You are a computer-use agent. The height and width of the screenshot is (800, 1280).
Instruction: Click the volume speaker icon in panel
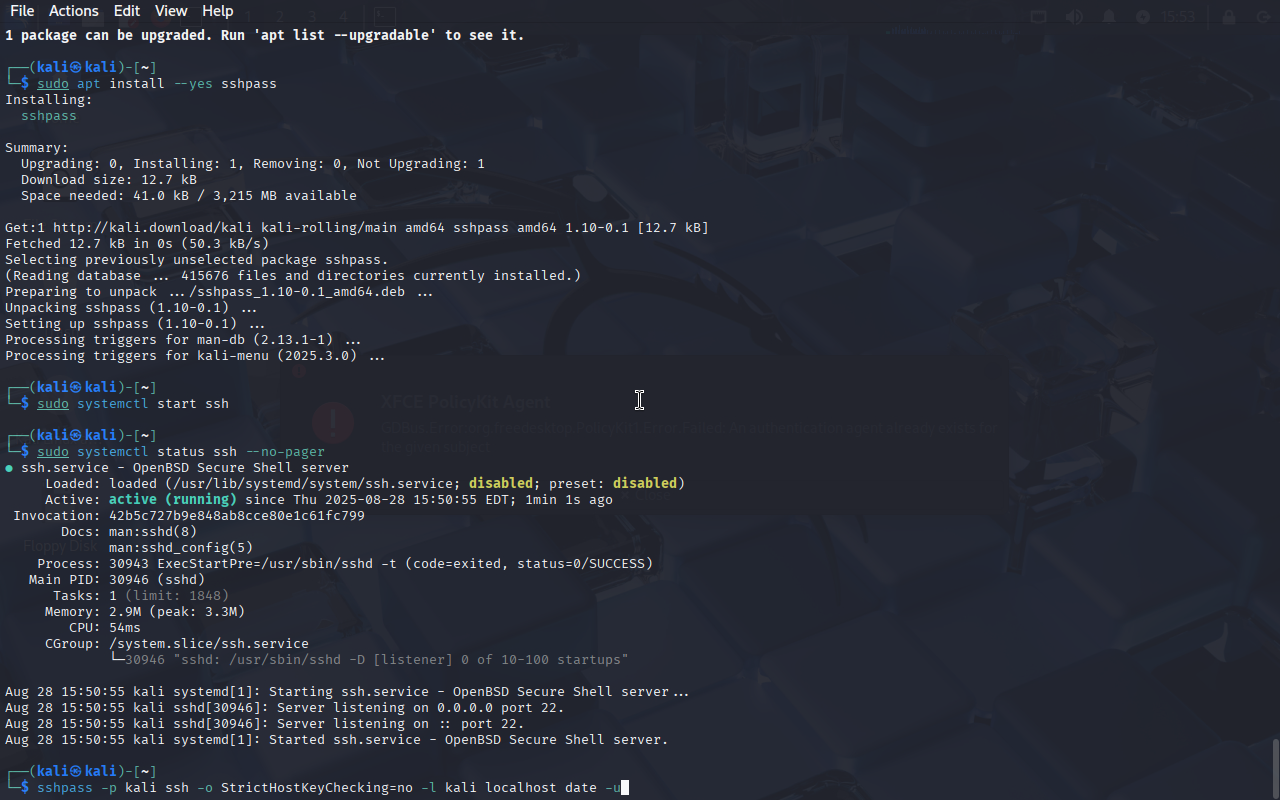pyautogui.click(x=1074, y=17)
